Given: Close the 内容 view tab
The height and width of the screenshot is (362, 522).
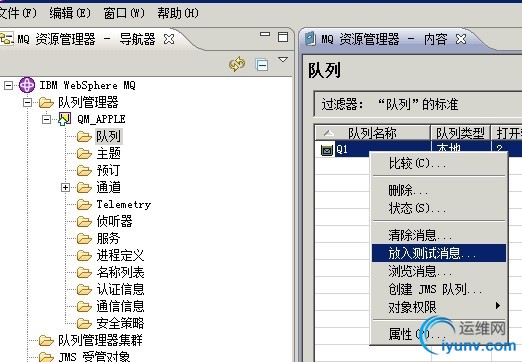Looking at the screenshot, I should coord(461,39).
